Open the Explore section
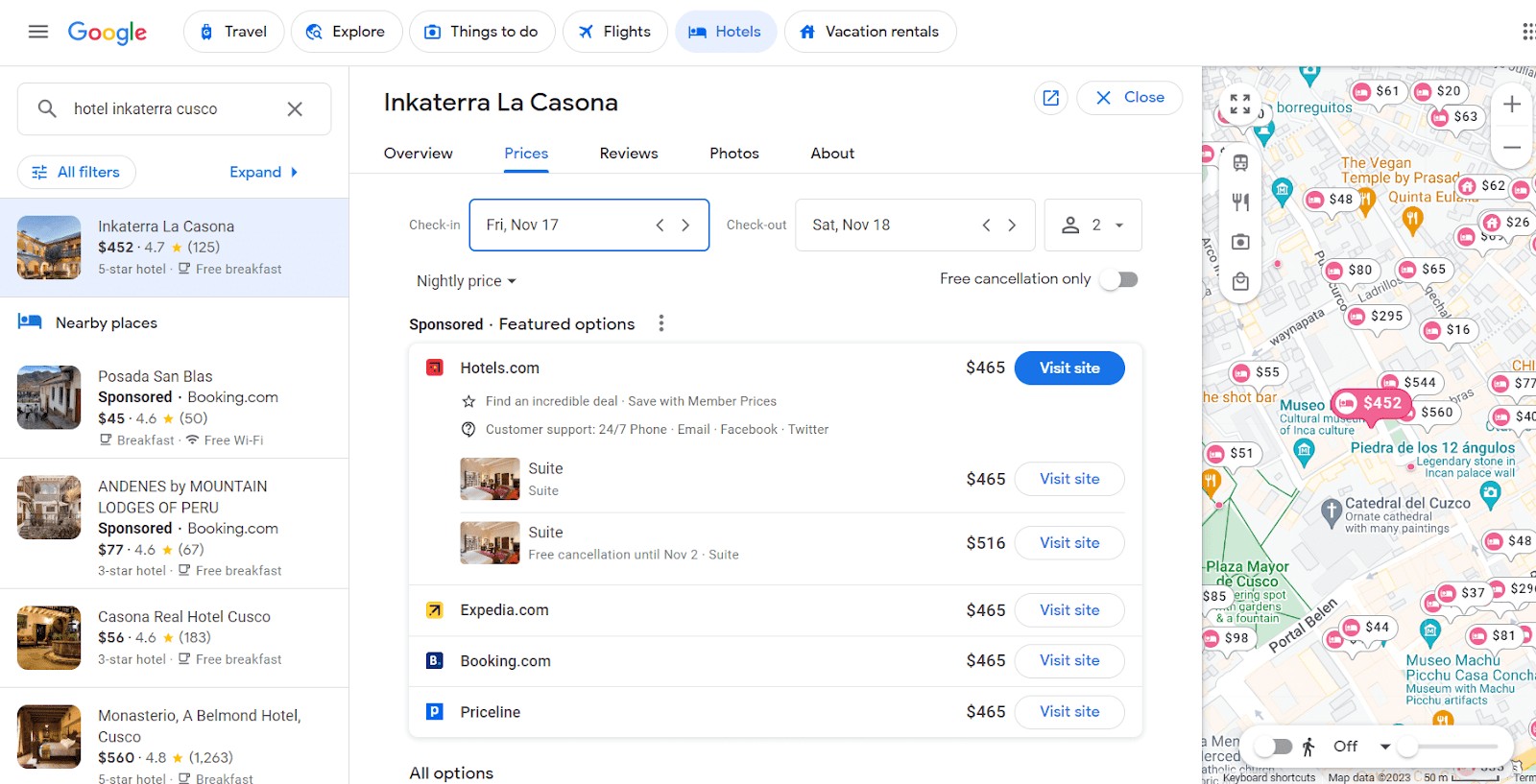This screenshot has width=1536, height=784. click(x=346, y=32)
